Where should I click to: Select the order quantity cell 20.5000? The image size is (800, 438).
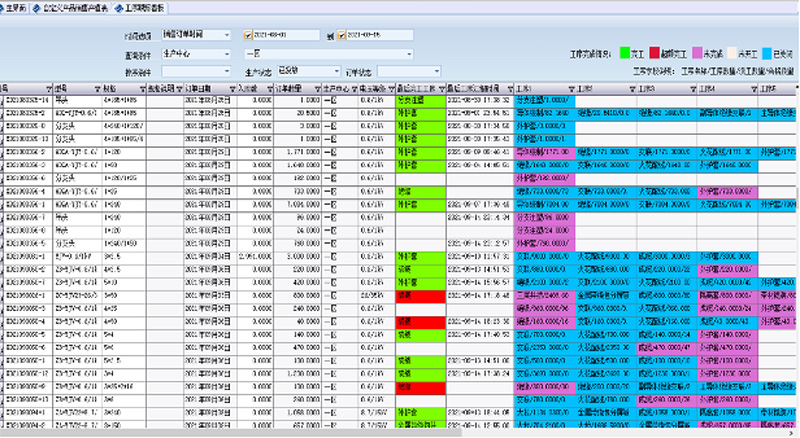[297, 113]
